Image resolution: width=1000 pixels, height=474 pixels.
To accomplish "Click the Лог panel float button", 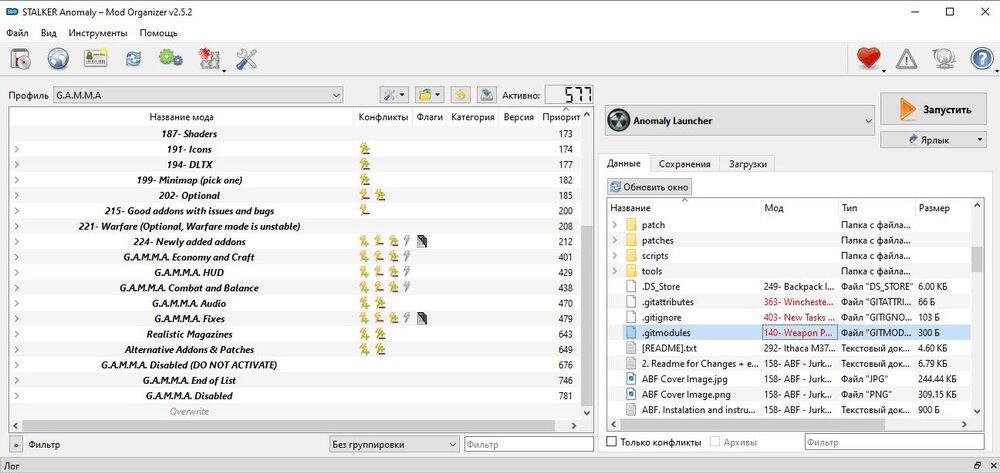I will point(978,466).
